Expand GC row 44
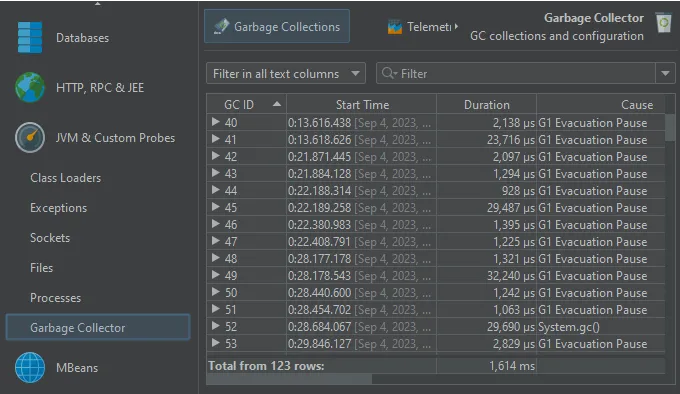Image resolution: width=680 pixels, height=394 pixels. [216, 190]
